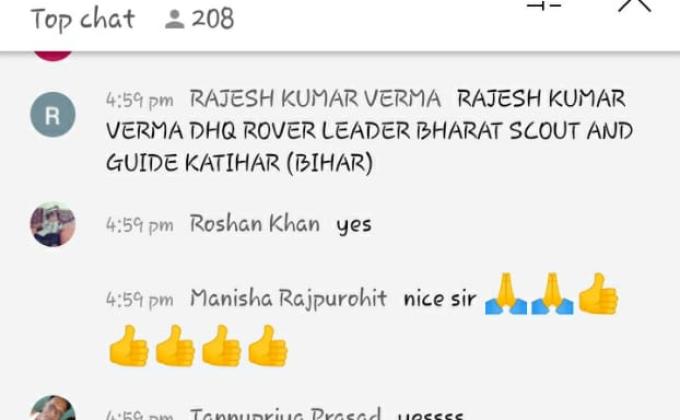Tap the partially hidden pink avatar at top
The height and width of the screenshot is (420, 680).
[x=53, y=56]
